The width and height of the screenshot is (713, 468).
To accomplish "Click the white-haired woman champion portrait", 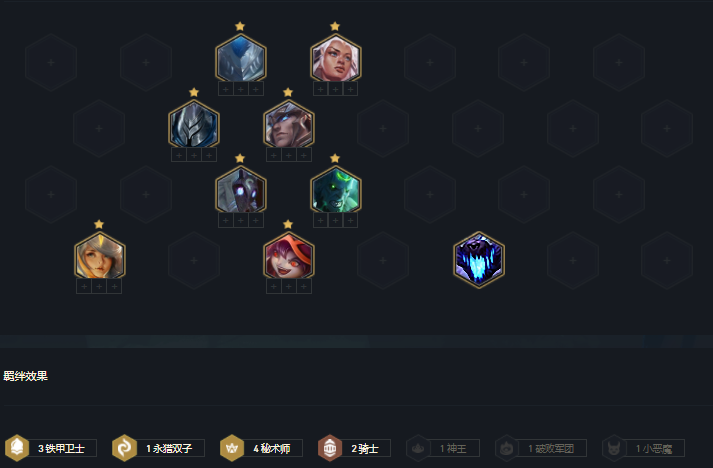I will tap(336, 60).
